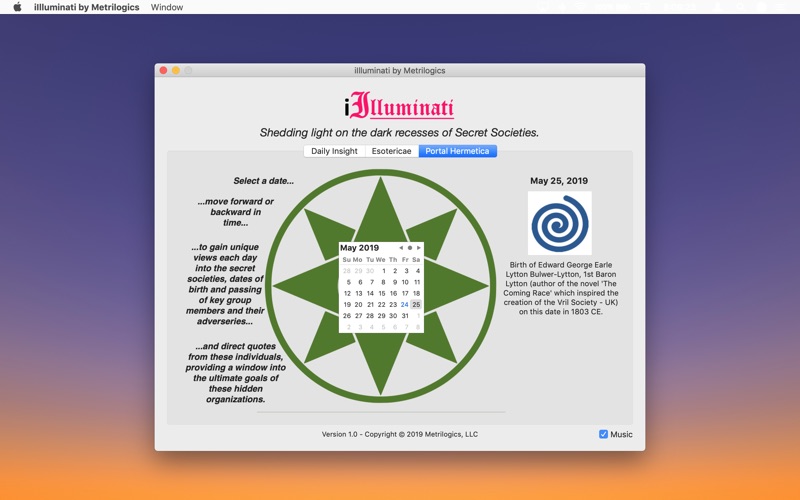Click the 'Select a date...' instruction text
This screenshot has width=800, height=500.
tap(263, 181)
